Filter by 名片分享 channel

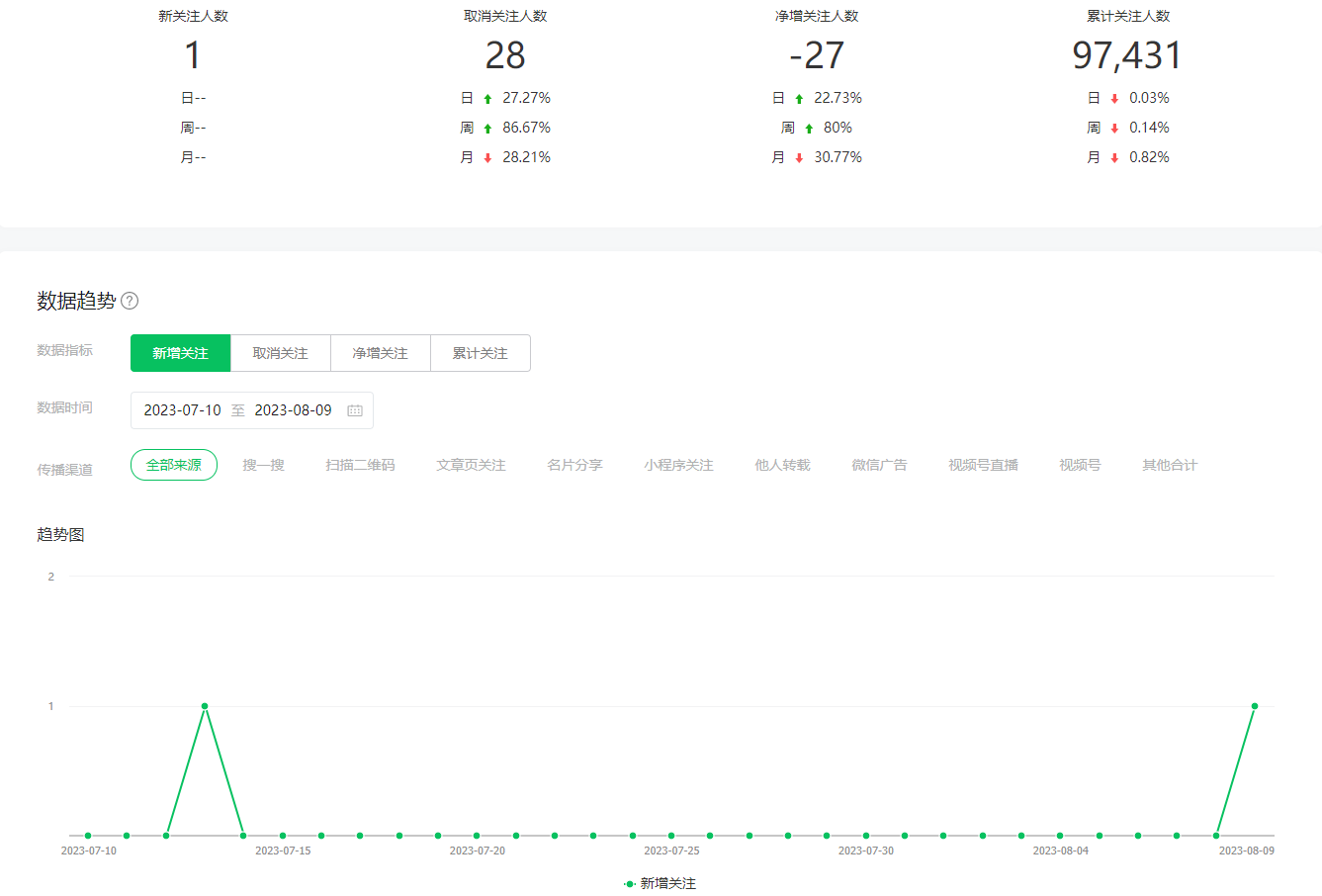coord(574,465)
